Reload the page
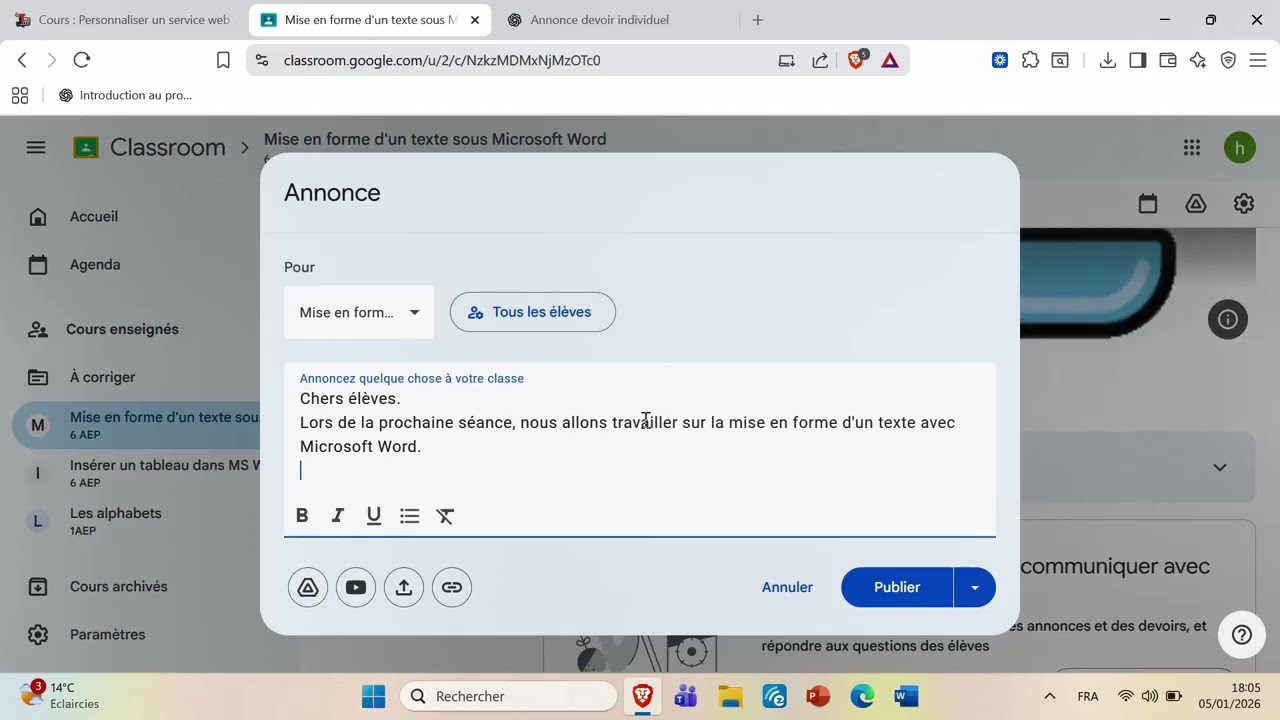Screen dimensions: 1280x720 click(82, 60)
